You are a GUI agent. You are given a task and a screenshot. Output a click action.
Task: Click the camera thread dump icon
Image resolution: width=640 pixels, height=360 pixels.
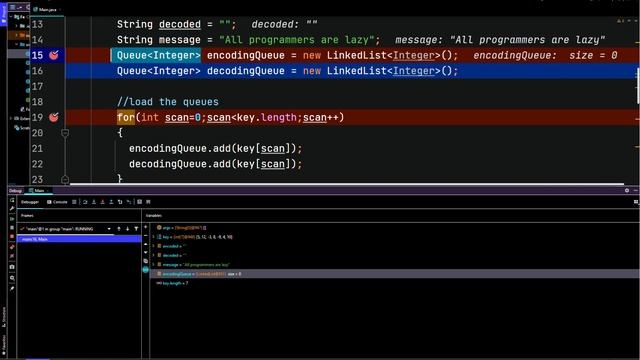point(12,267)
